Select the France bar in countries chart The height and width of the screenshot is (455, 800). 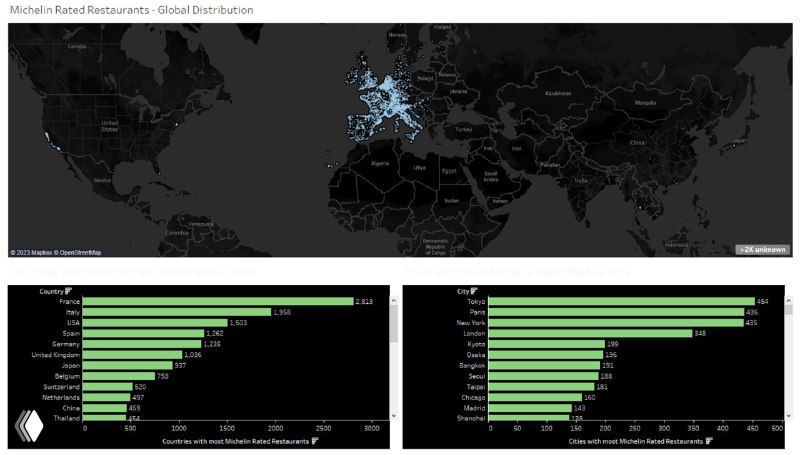pyautogui.click(x=219, y=301)
